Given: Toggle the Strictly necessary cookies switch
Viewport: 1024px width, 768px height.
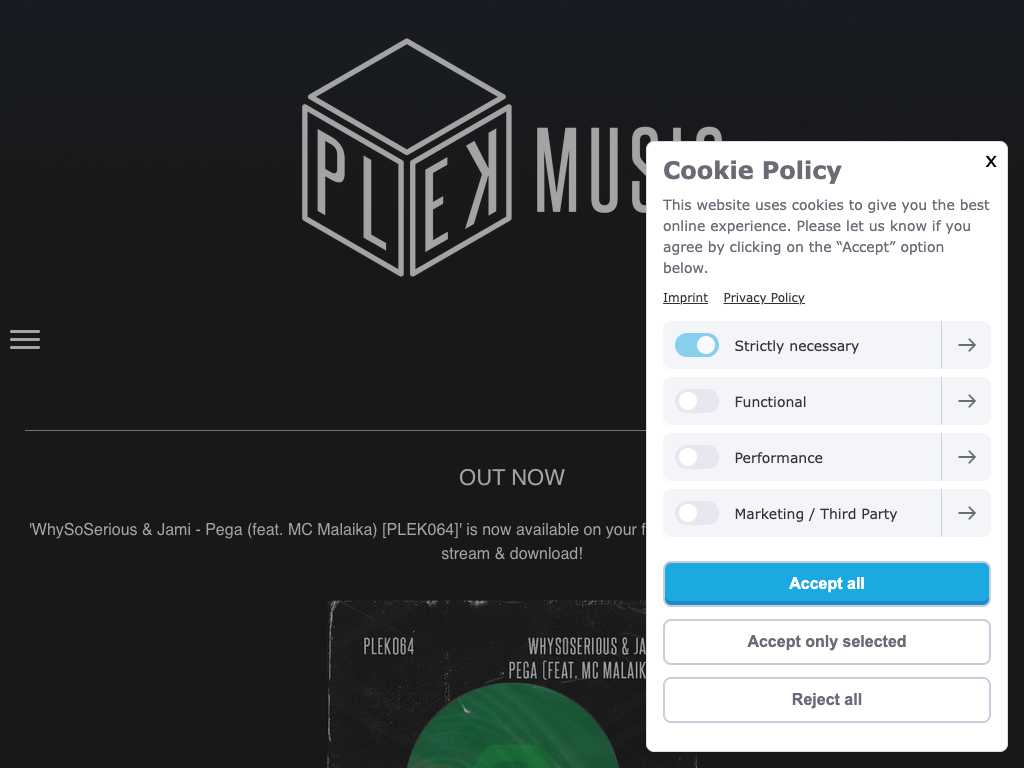Looking at the screenshot, I should 697,345.
